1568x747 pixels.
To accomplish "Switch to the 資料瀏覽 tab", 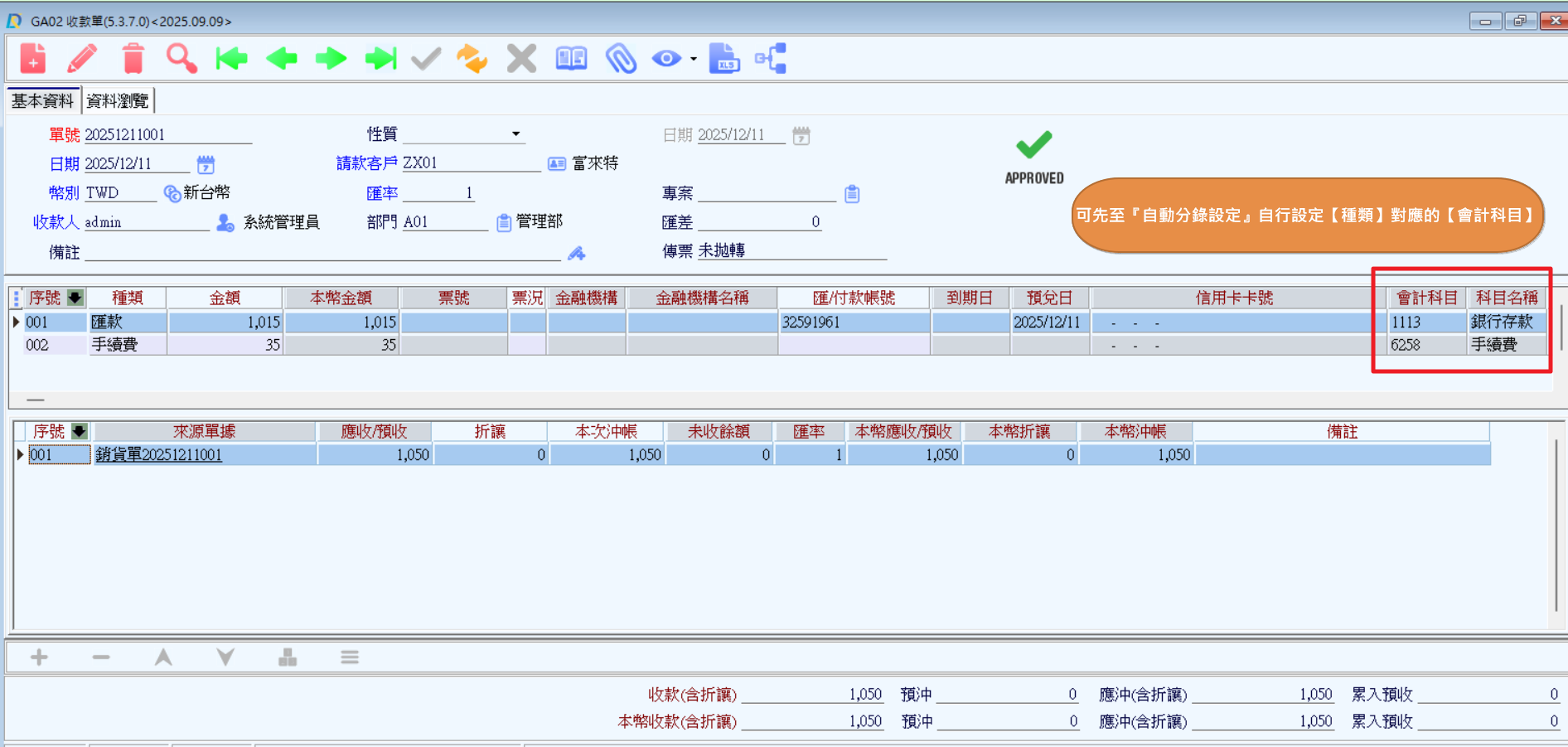I will (x=118, y=101).
